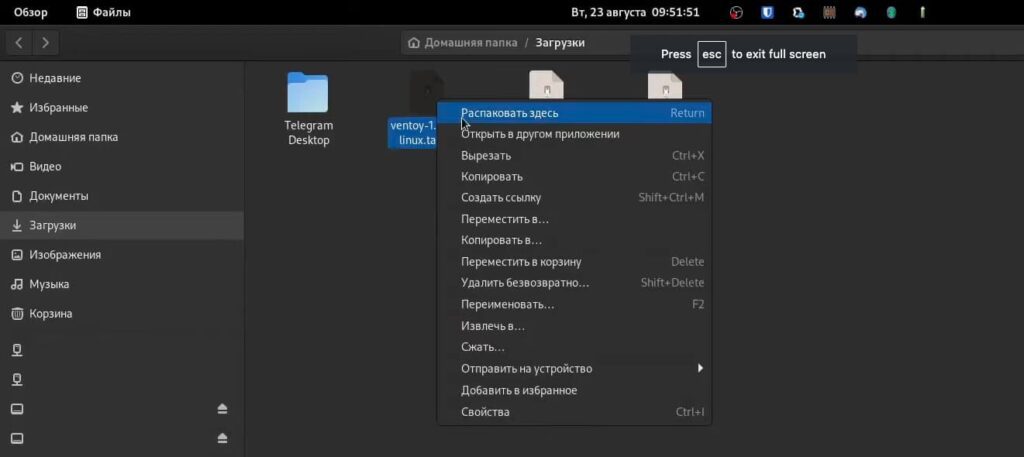This screenshot has height=457, width=1024.
Task: Open the Telegram Desktop folder icon
Action: tap(307, 93)
